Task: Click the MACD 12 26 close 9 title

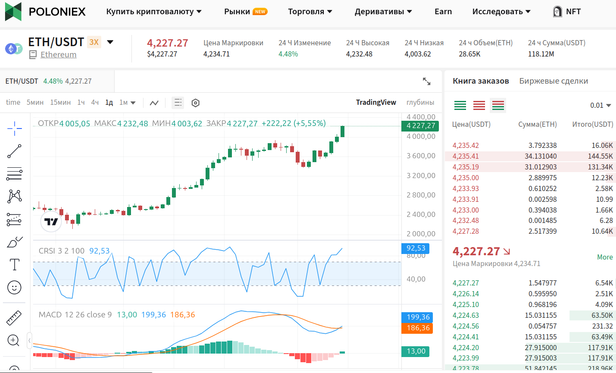Action: [x=75, y=315]
